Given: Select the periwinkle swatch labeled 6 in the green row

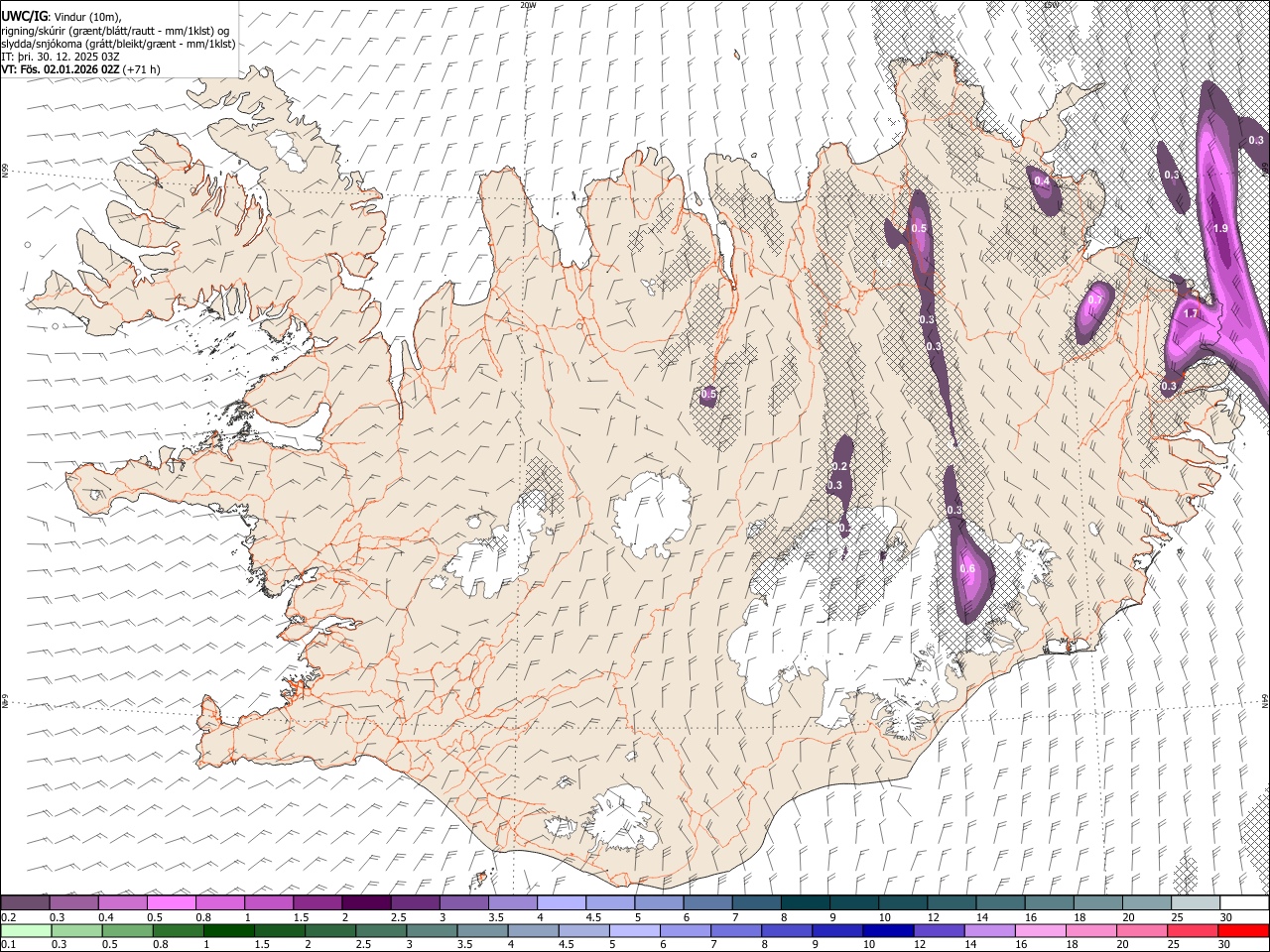Looking at the screenshot, I should (x=685, y=930).
